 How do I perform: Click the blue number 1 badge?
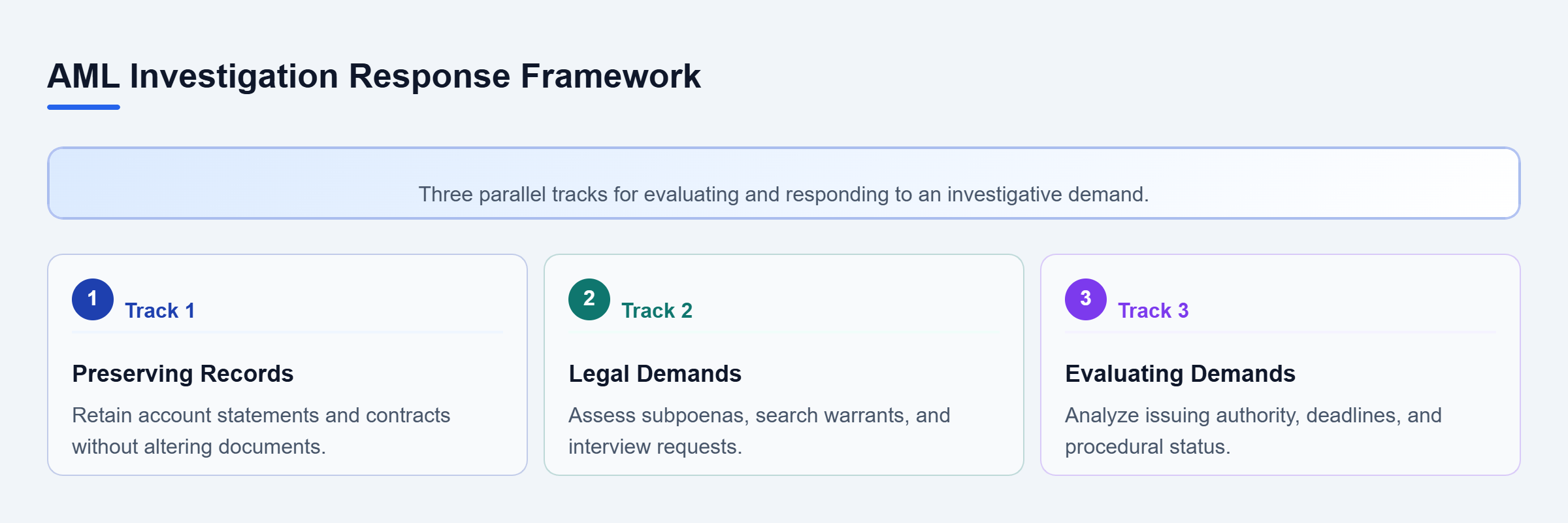pos(93,299)
